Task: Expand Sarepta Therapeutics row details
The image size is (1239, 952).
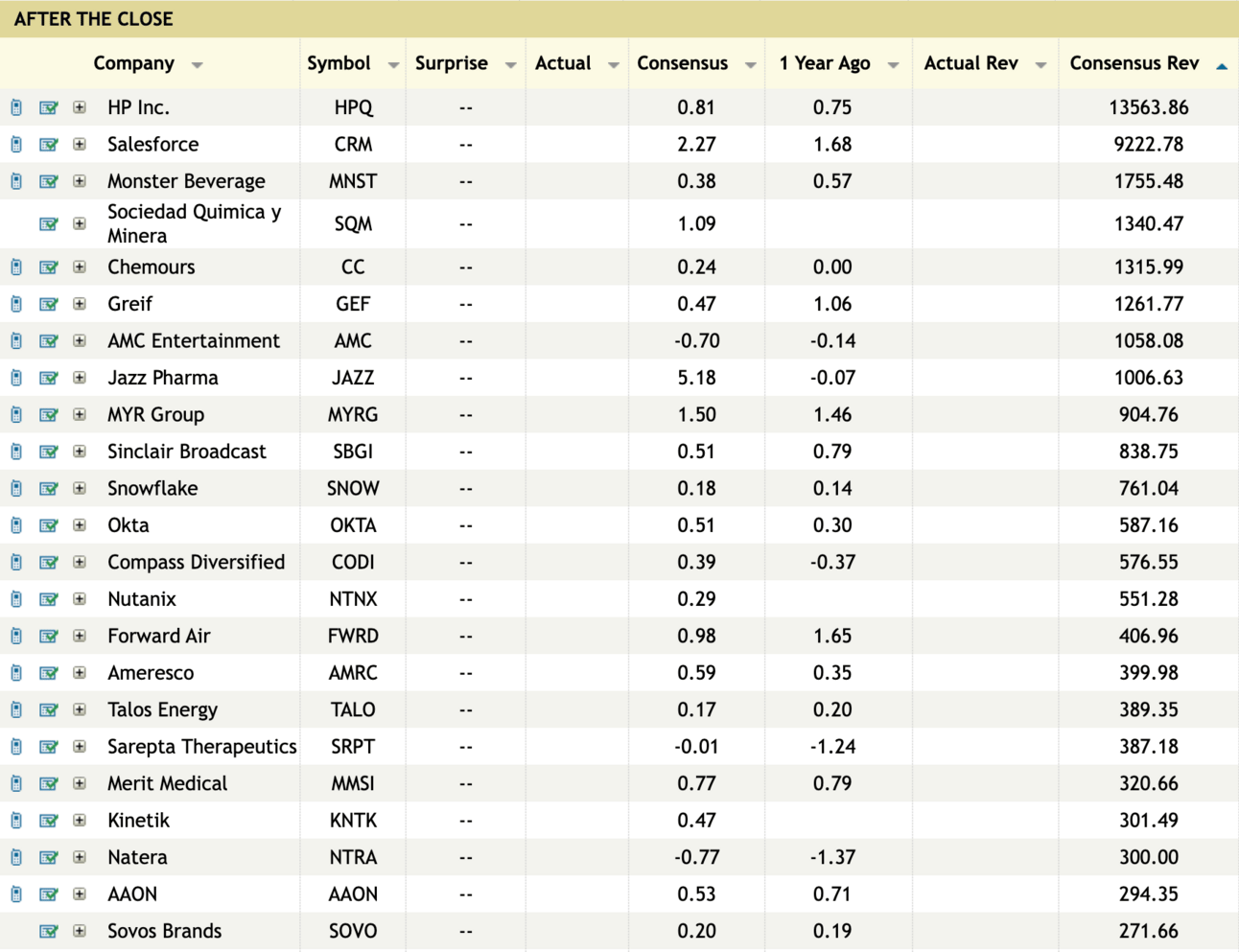Action: coord(80,747)
